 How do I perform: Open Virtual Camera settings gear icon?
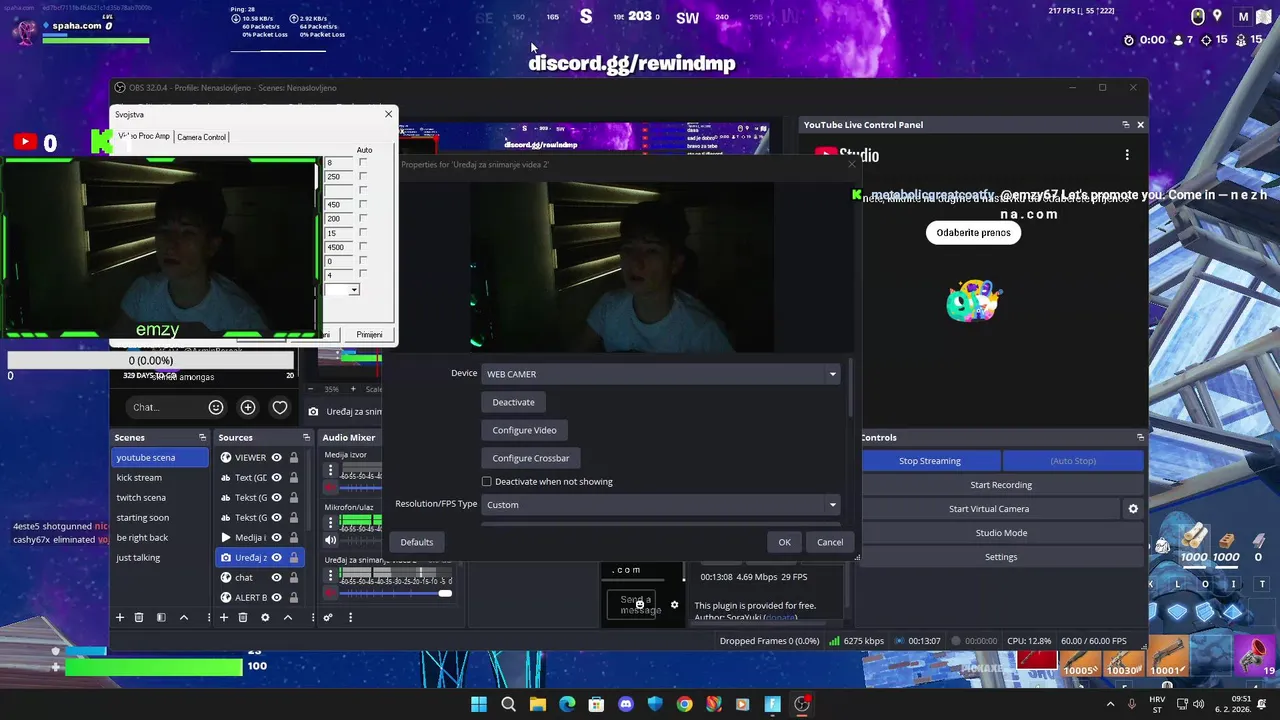tap(1133, 509)
